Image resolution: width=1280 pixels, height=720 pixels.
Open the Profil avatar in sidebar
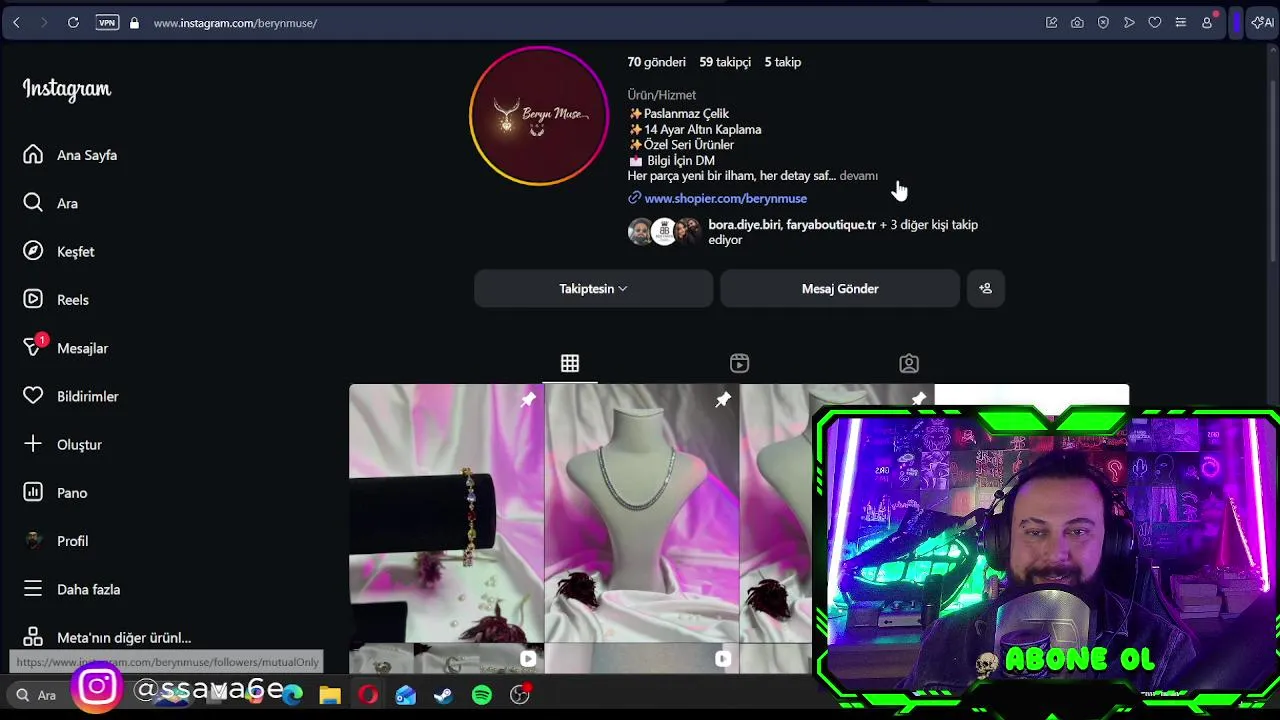click(33, 541)
